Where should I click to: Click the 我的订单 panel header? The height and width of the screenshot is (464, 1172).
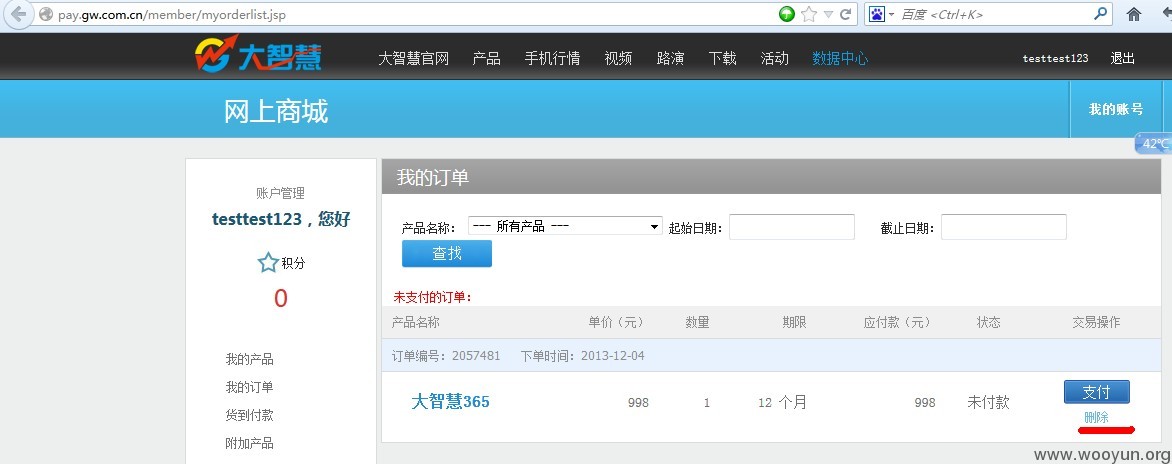click(x=771, y=178)
